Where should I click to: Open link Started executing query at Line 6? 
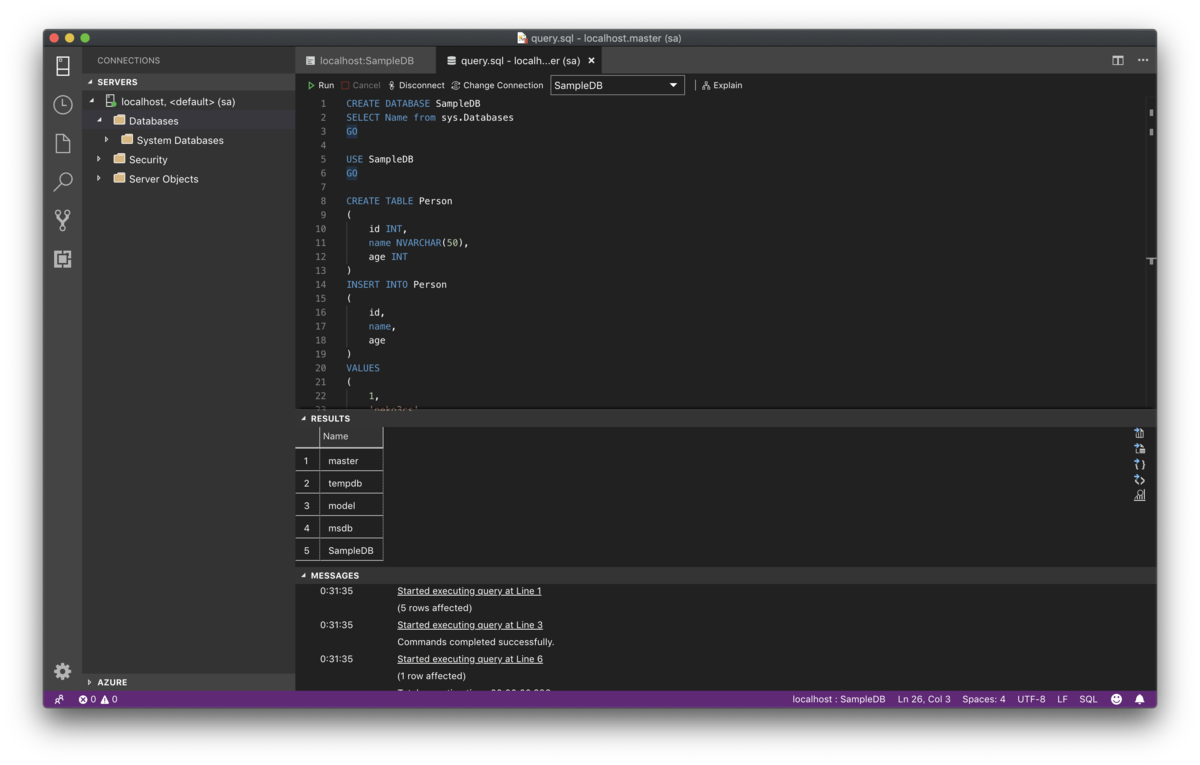pos(470,659)
